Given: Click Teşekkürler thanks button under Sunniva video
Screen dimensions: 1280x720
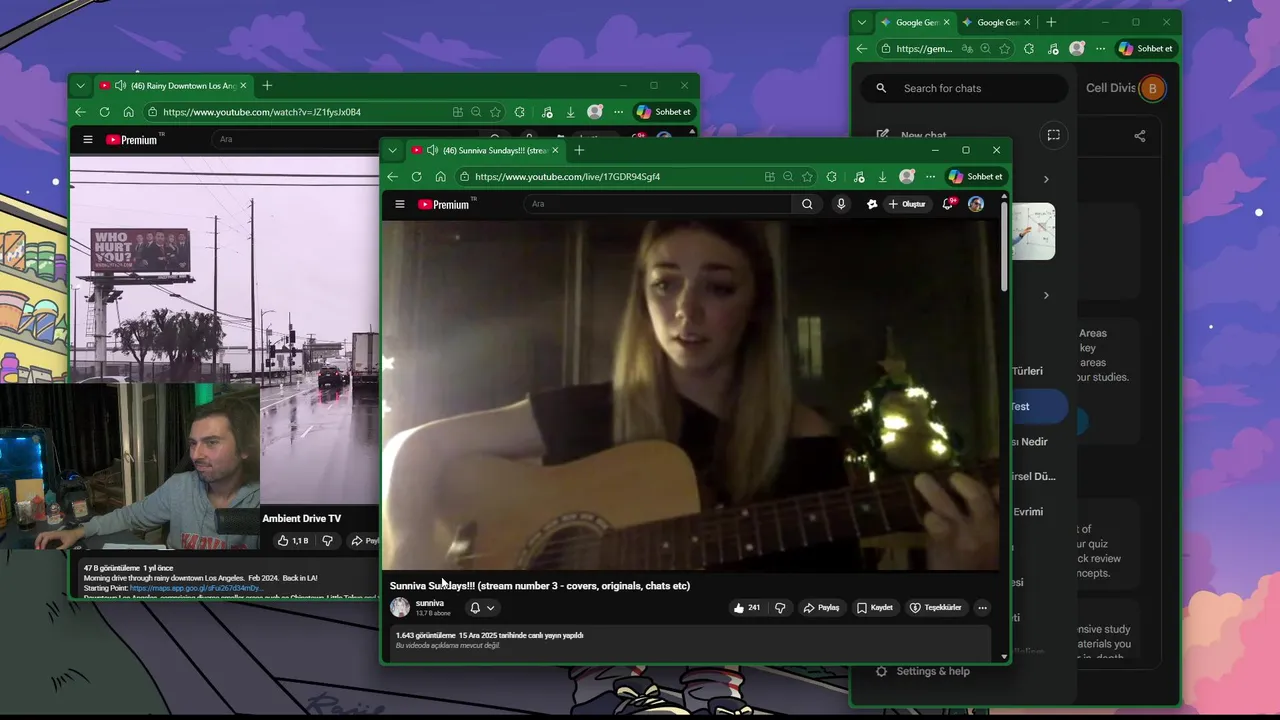Looking at the screenshot, I should (935, 608).
